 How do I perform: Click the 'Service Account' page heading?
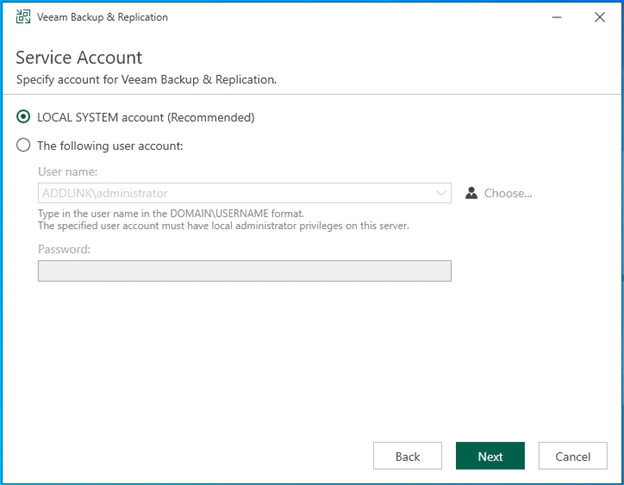[x=79, y=57]
